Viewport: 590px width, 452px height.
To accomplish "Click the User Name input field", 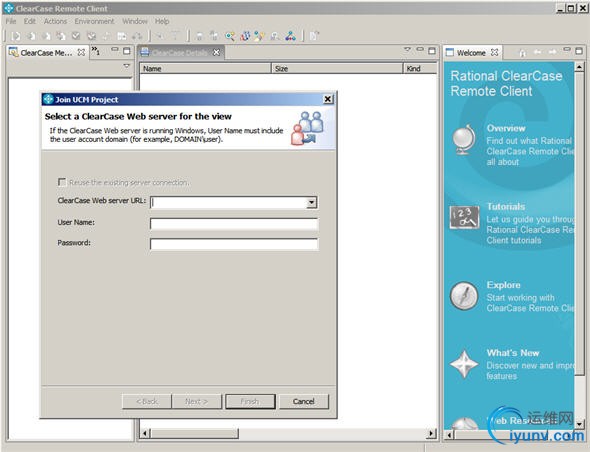I will click(x=234, y=224).
